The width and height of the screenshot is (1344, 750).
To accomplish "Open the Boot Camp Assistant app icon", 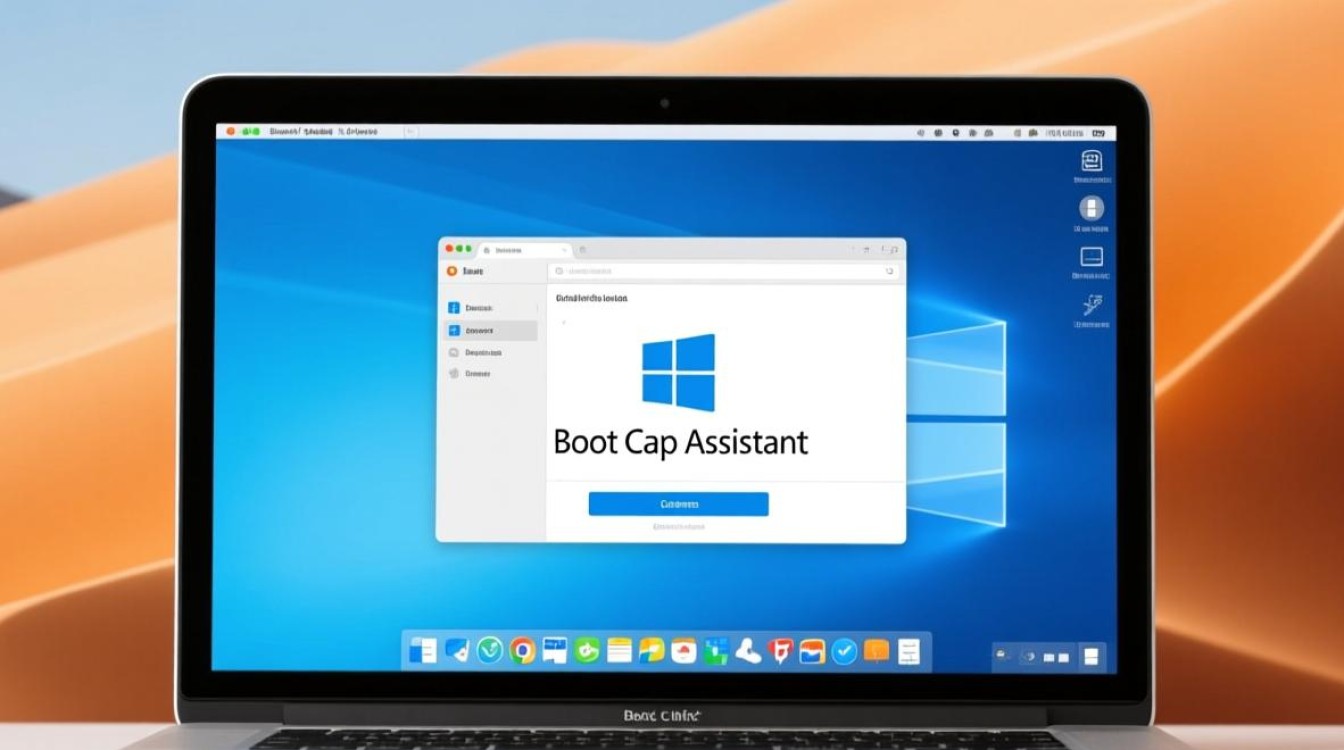I will pos(1091,159).
